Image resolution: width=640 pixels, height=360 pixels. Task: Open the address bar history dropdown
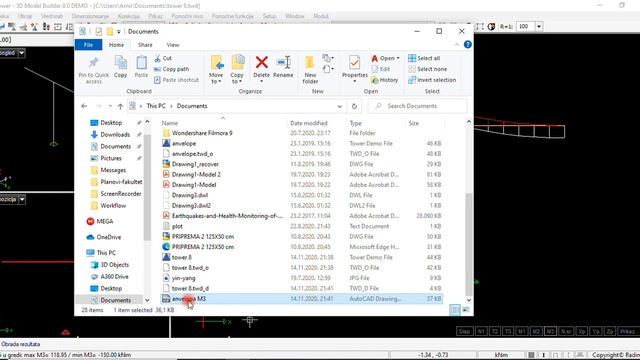tap(340, 106)
